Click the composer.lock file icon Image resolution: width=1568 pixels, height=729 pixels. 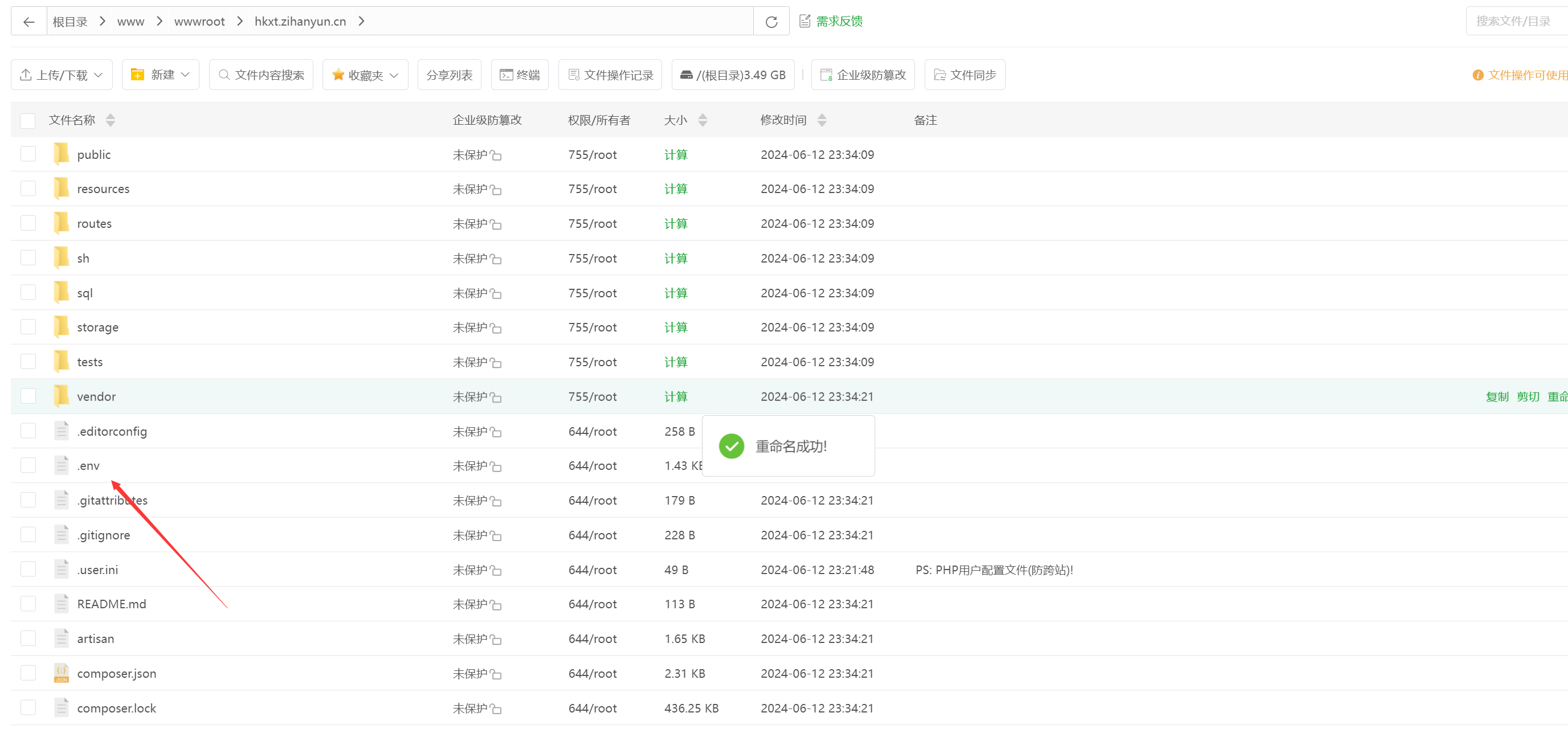pos(62,708)
